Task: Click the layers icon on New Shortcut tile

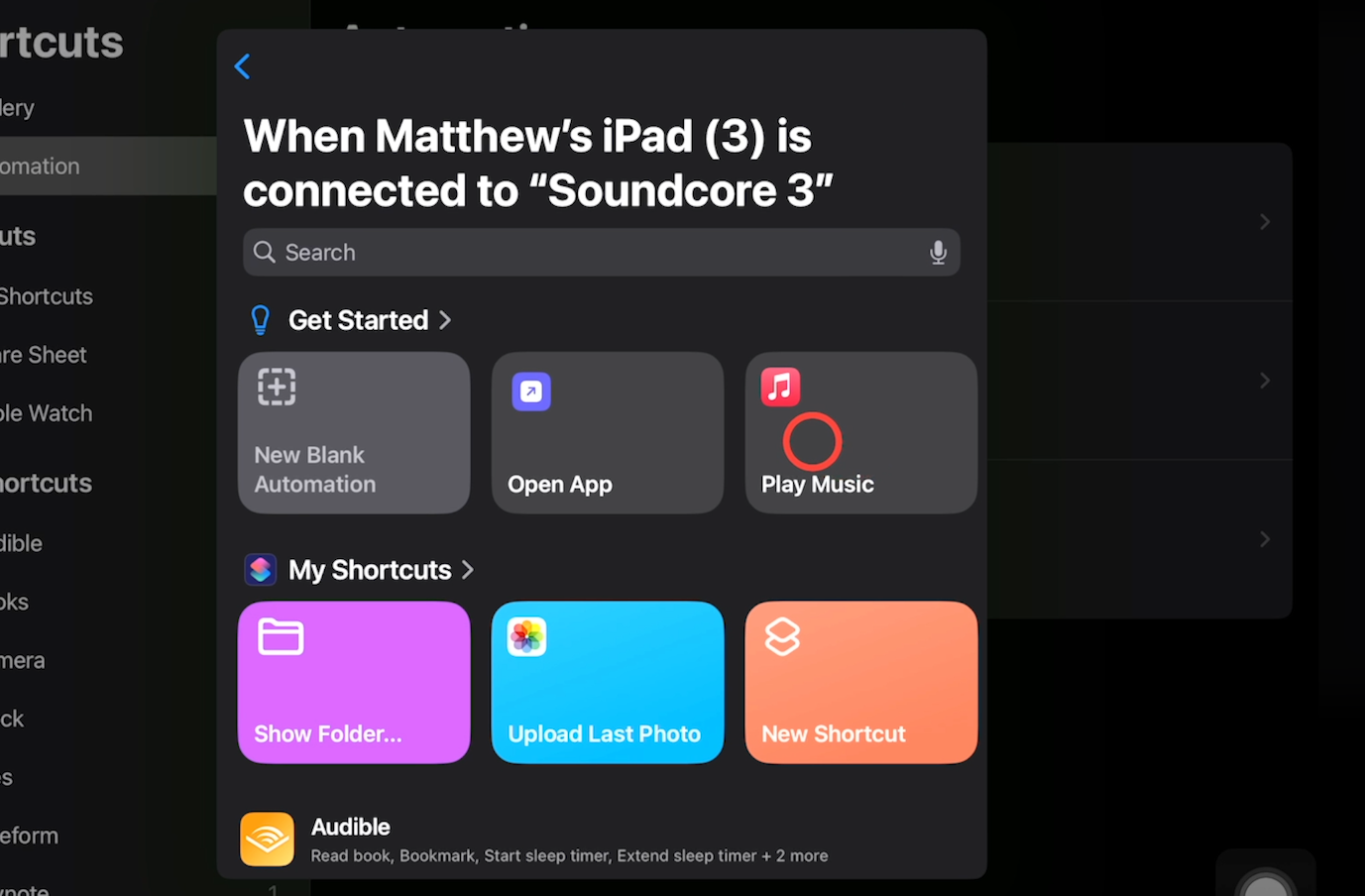Action: (x=782, y=636)
